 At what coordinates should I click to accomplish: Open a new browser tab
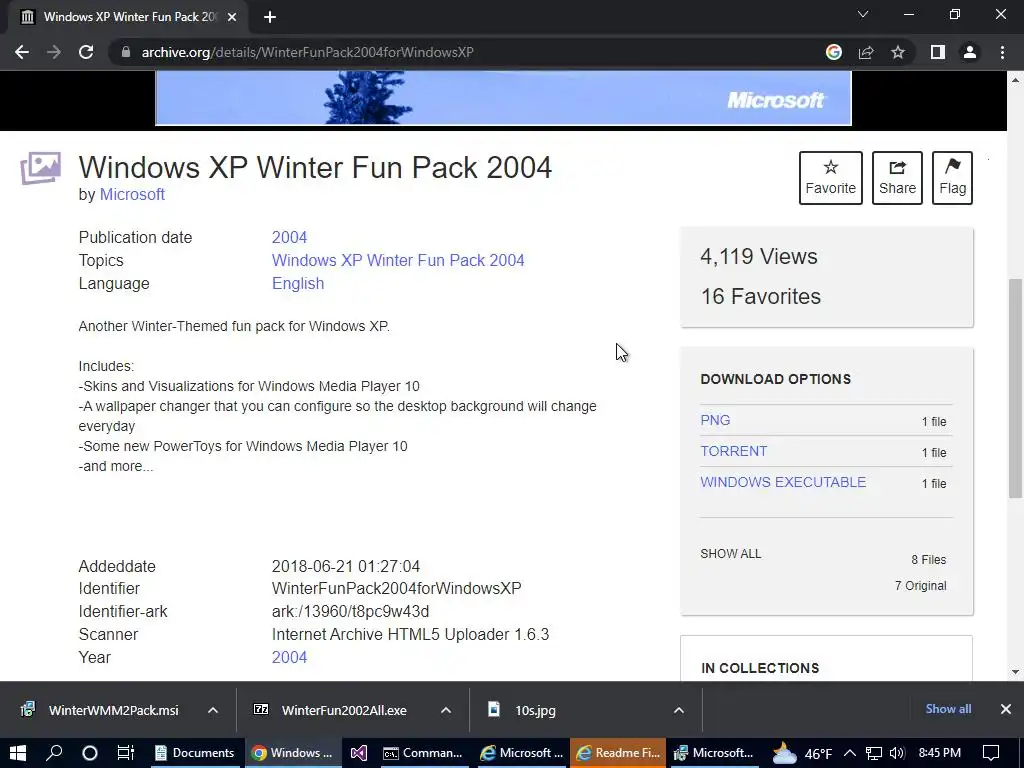click(270, 17)
